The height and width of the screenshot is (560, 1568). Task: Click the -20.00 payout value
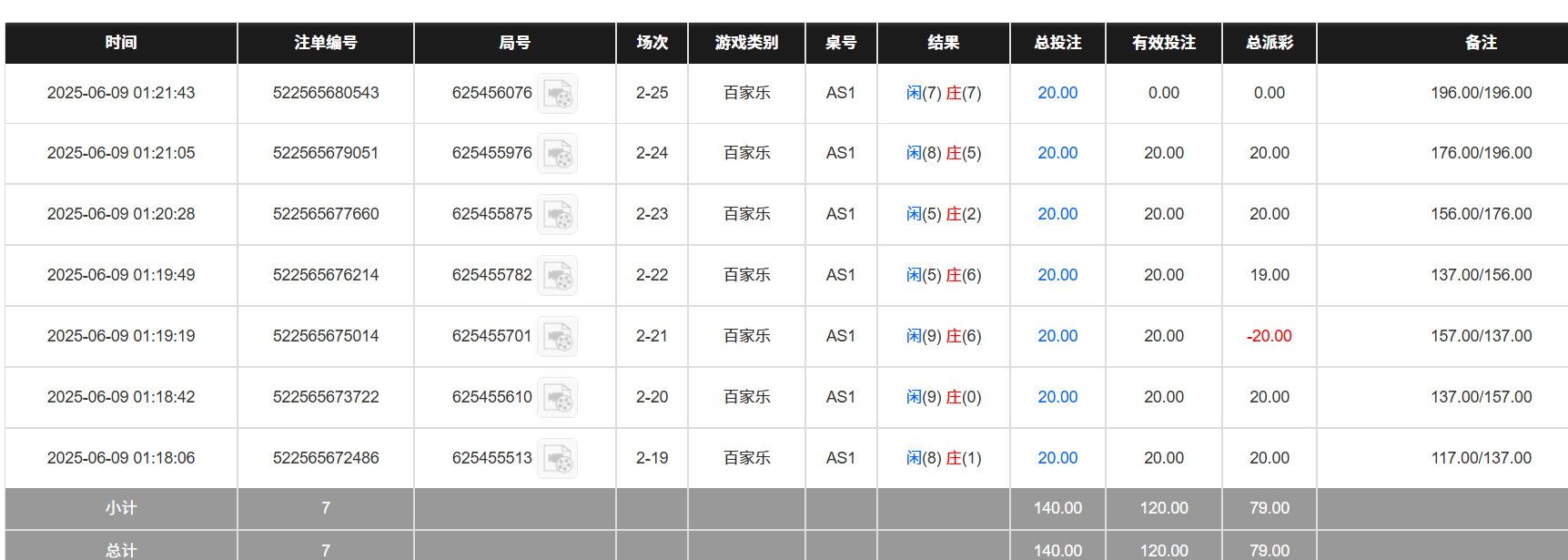(x=1270, y=336)
